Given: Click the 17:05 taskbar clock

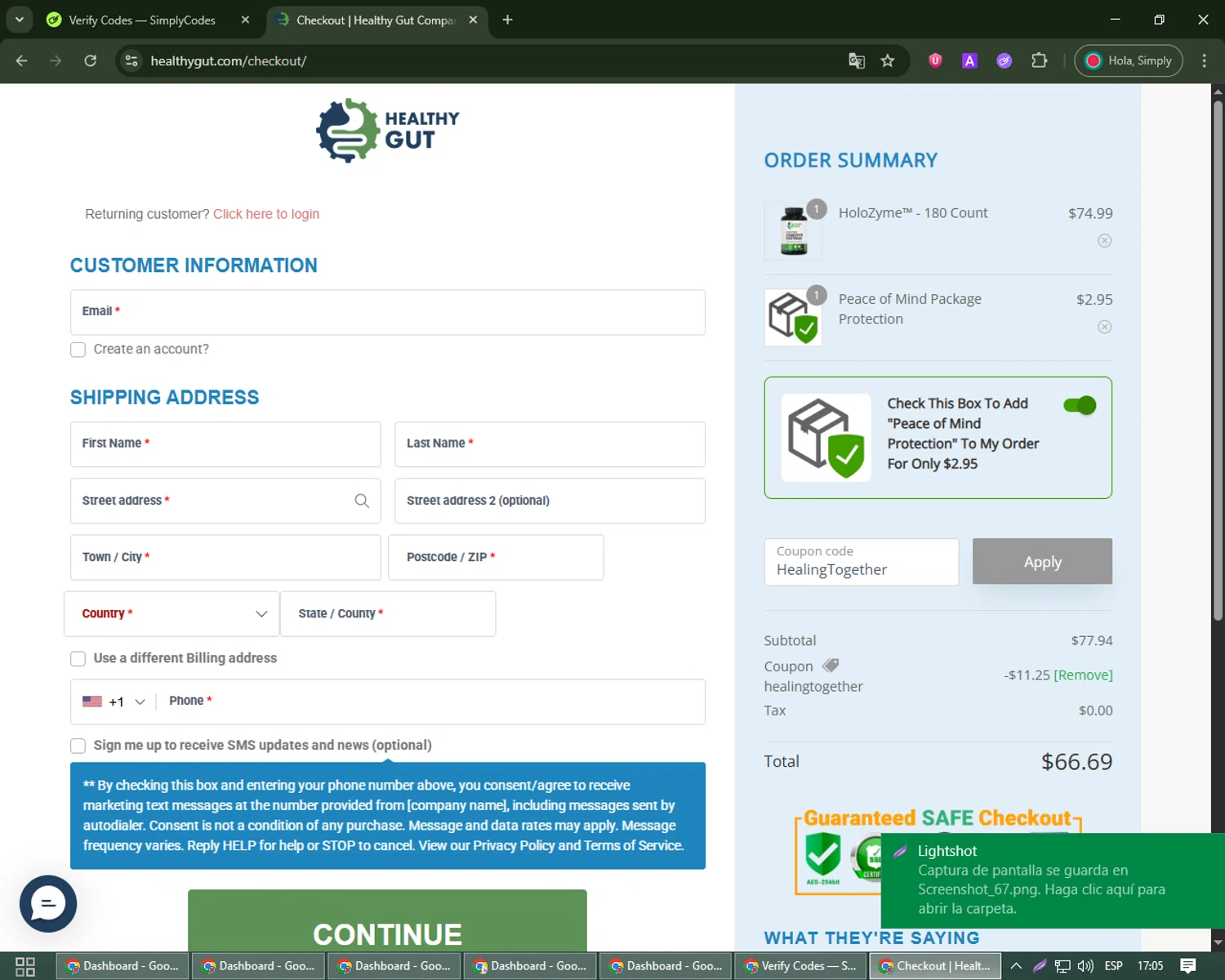Looking at the screenshot, I should (1150, 966).
